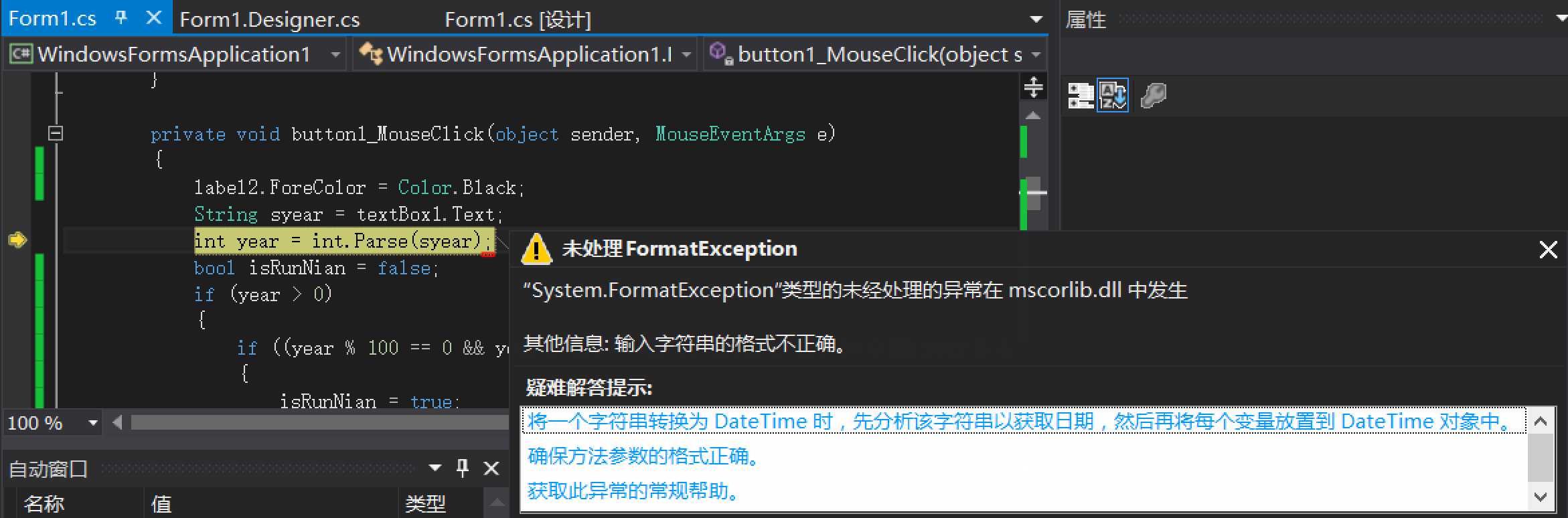Click the split editor icon above scrollbar
The height and width of the screenshot is (518, 1568).
(1033, 87)
